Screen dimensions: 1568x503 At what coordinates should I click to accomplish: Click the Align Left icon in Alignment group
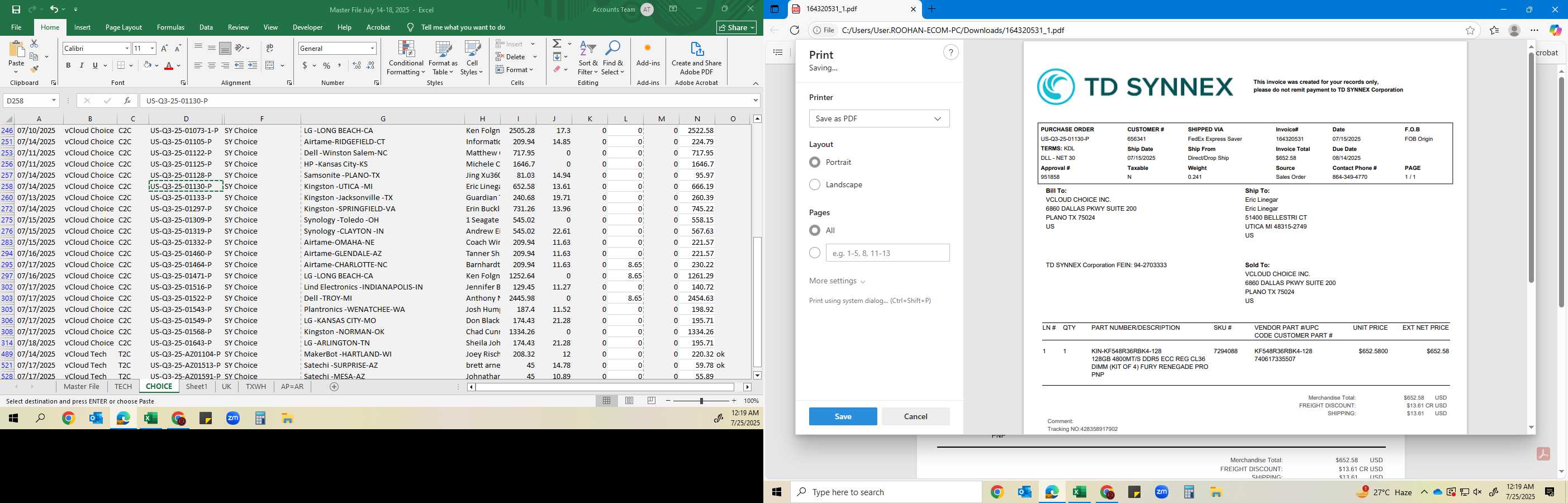[x=198, y=65]
